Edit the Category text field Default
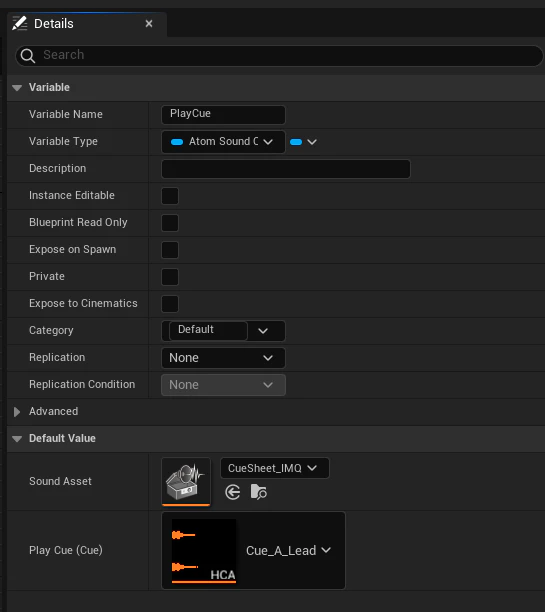The image size is (545, 612). click(x=208, y=331)
